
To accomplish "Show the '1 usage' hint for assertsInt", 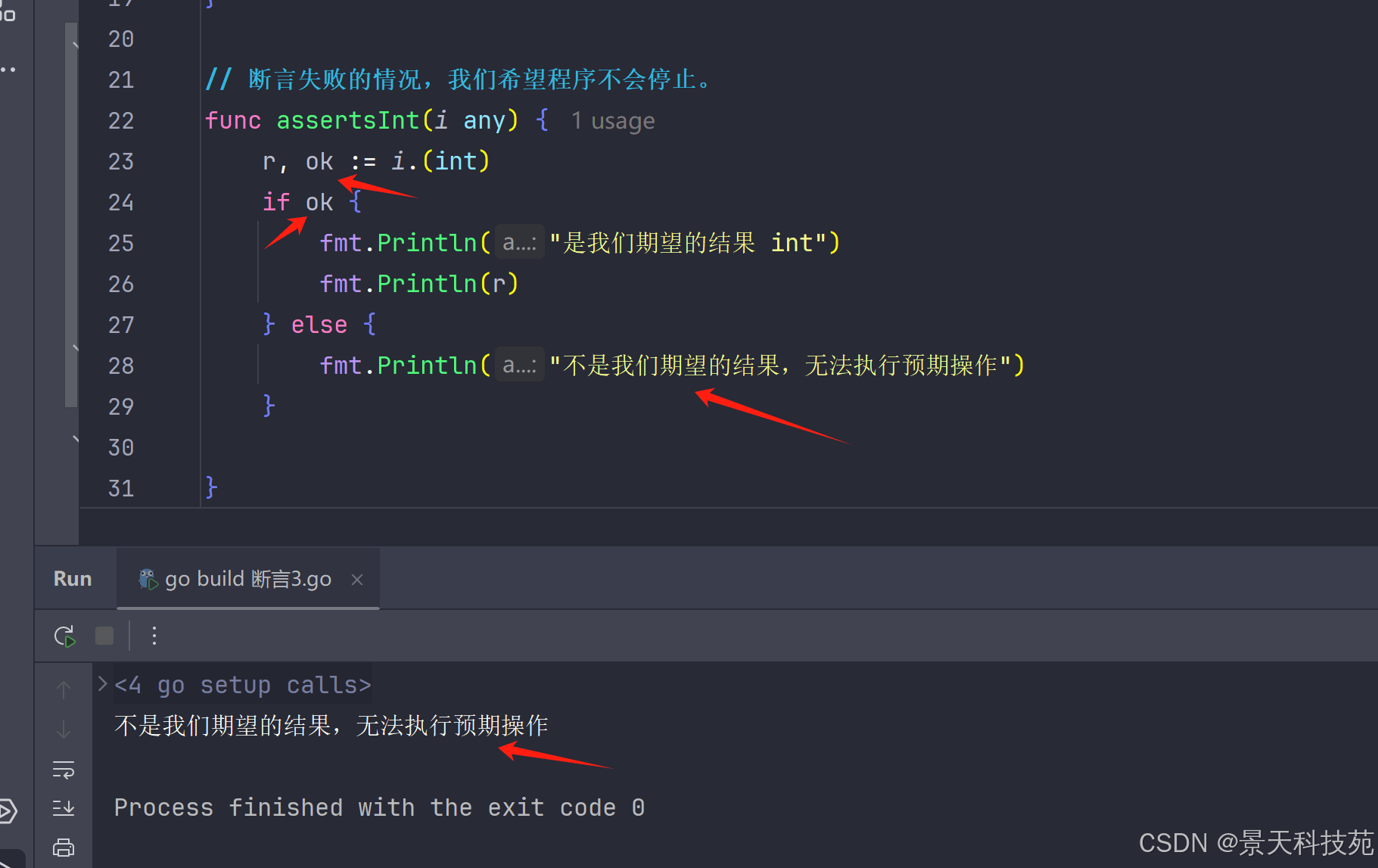I will coord(613,121).
